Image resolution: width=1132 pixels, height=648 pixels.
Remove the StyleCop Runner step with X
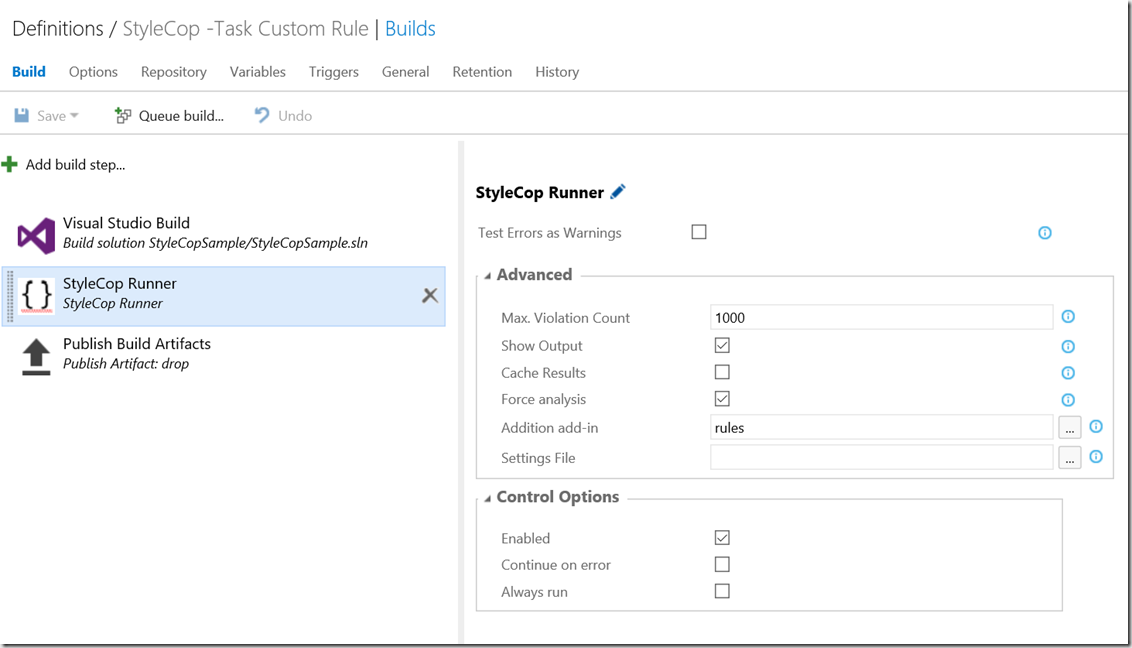coord(430,295)
